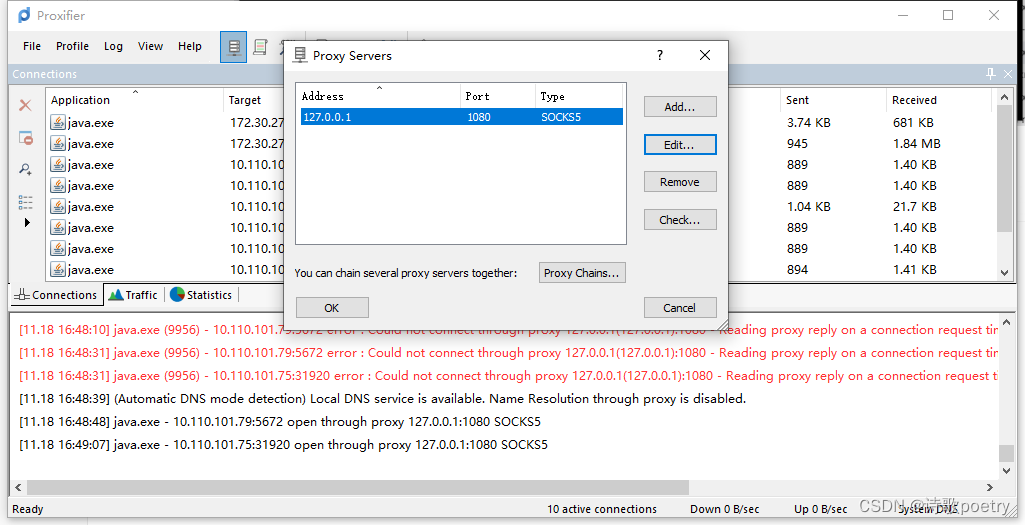The width and height of the screenshot is (1025, 525).
Task: Open the Log menu
Action: (x=113, y=46)
